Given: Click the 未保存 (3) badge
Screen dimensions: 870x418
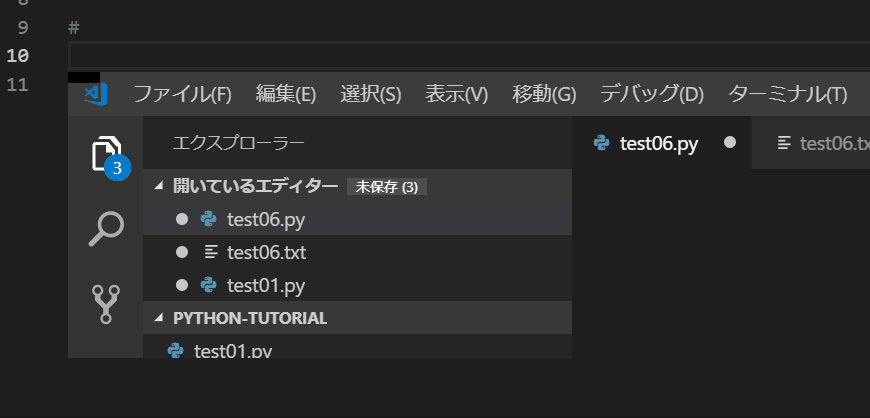Looking at the screenshot, I should point(387,187).
